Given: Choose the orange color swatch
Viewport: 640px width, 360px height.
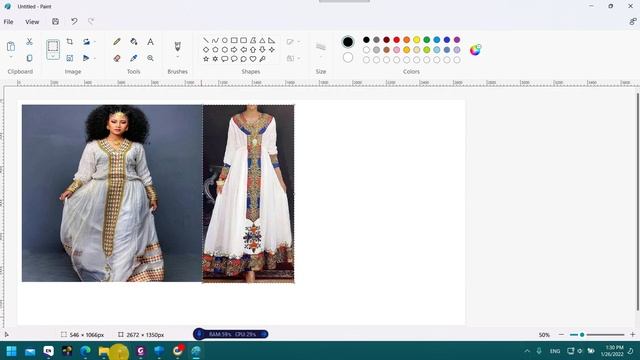Looking at the screenshot, I should pyautogui.click(x=407, y=40).
